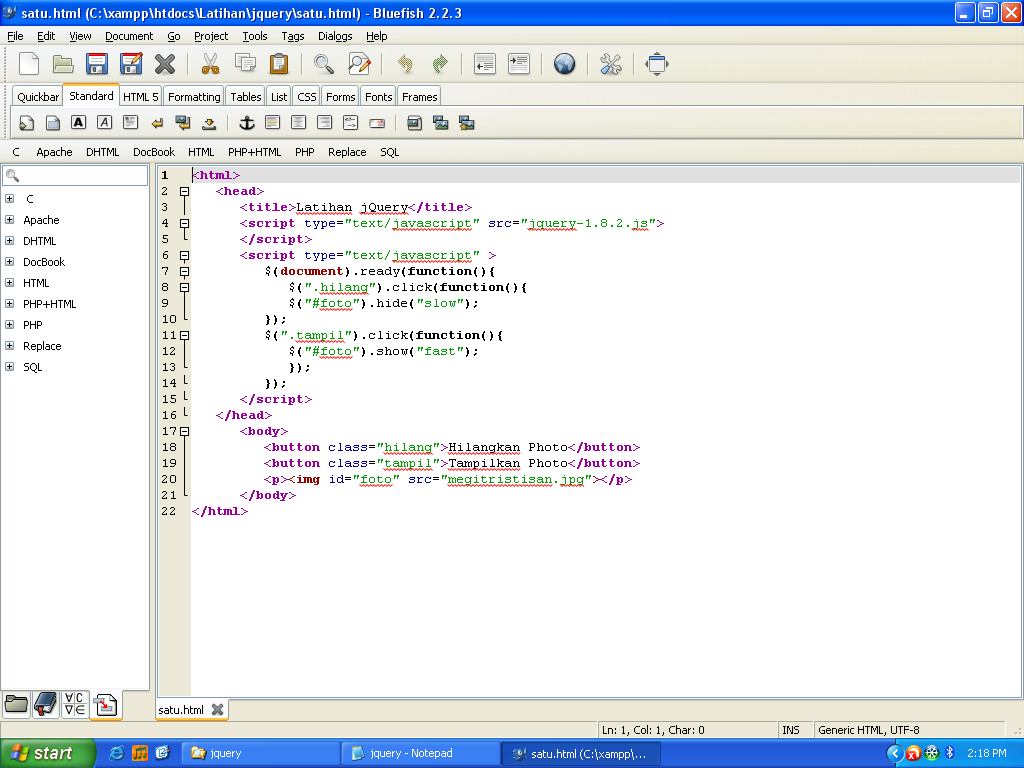
Task: Insert anchor using anchor icon
Action: point(246,123)
